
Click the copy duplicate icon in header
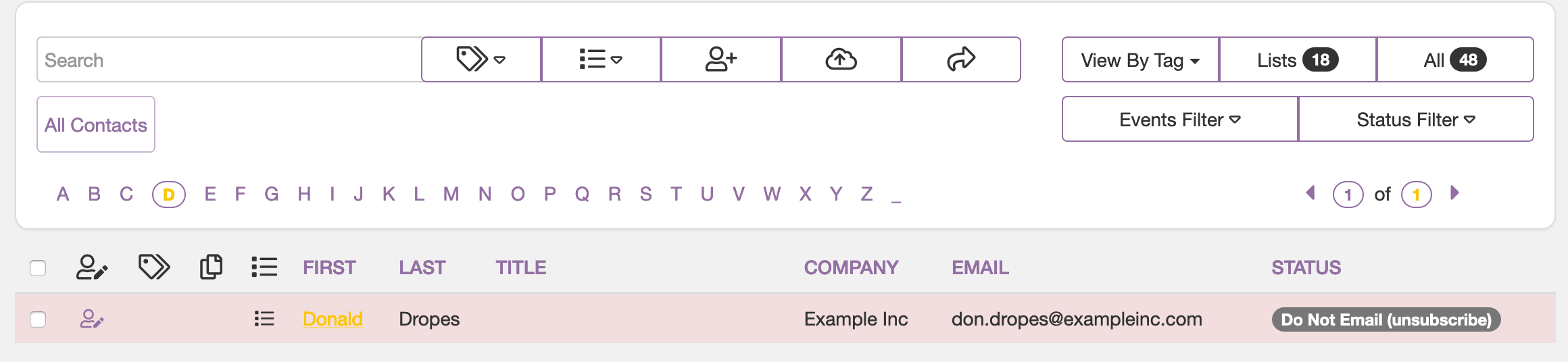pos(211,267)
